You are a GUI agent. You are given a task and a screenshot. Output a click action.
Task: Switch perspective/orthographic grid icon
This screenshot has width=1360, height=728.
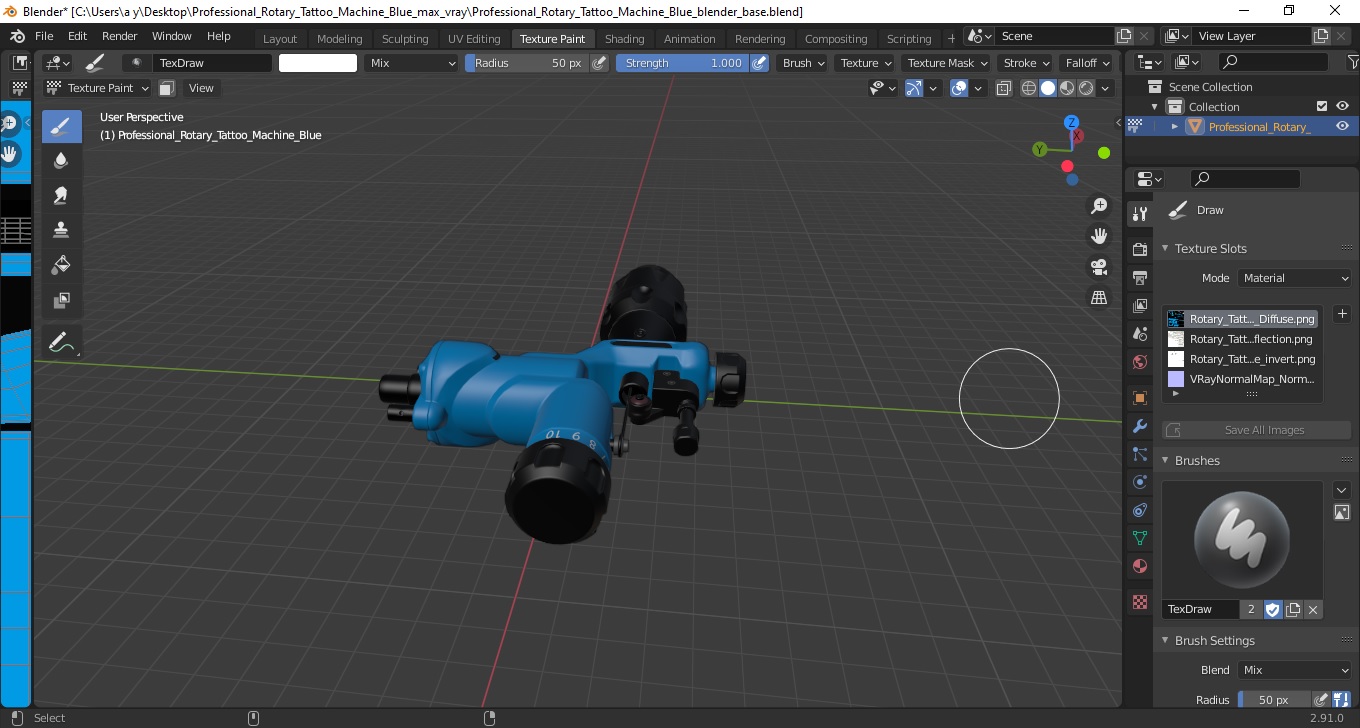click(1099, 297)
